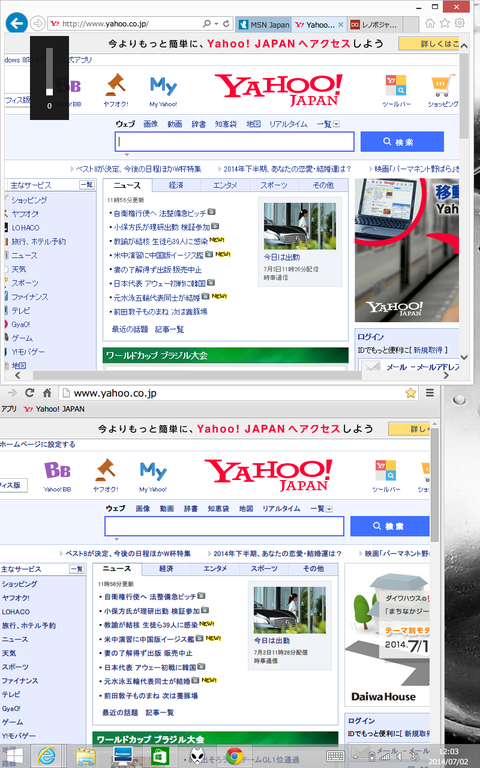
Task: Click Chrome vertical scrollbar thumb
Action: click(x=434, y=485)
